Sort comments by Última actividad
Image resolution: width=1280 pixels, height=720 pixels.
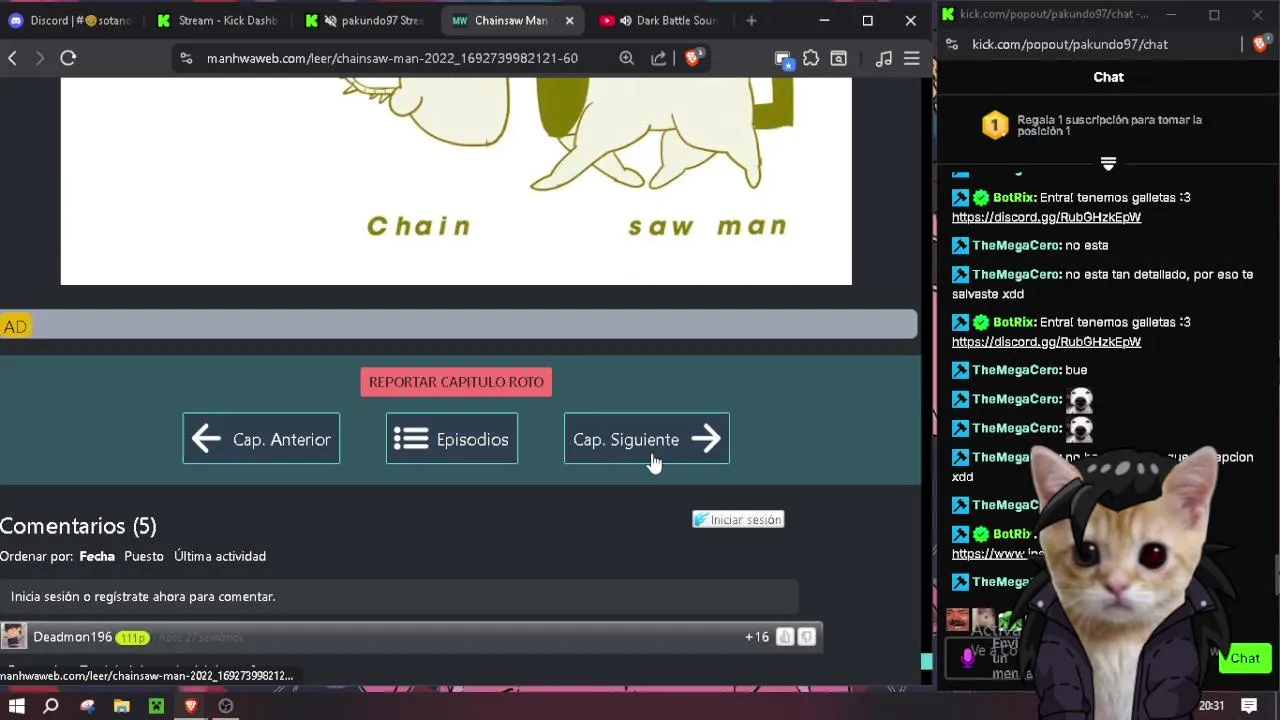220,556
